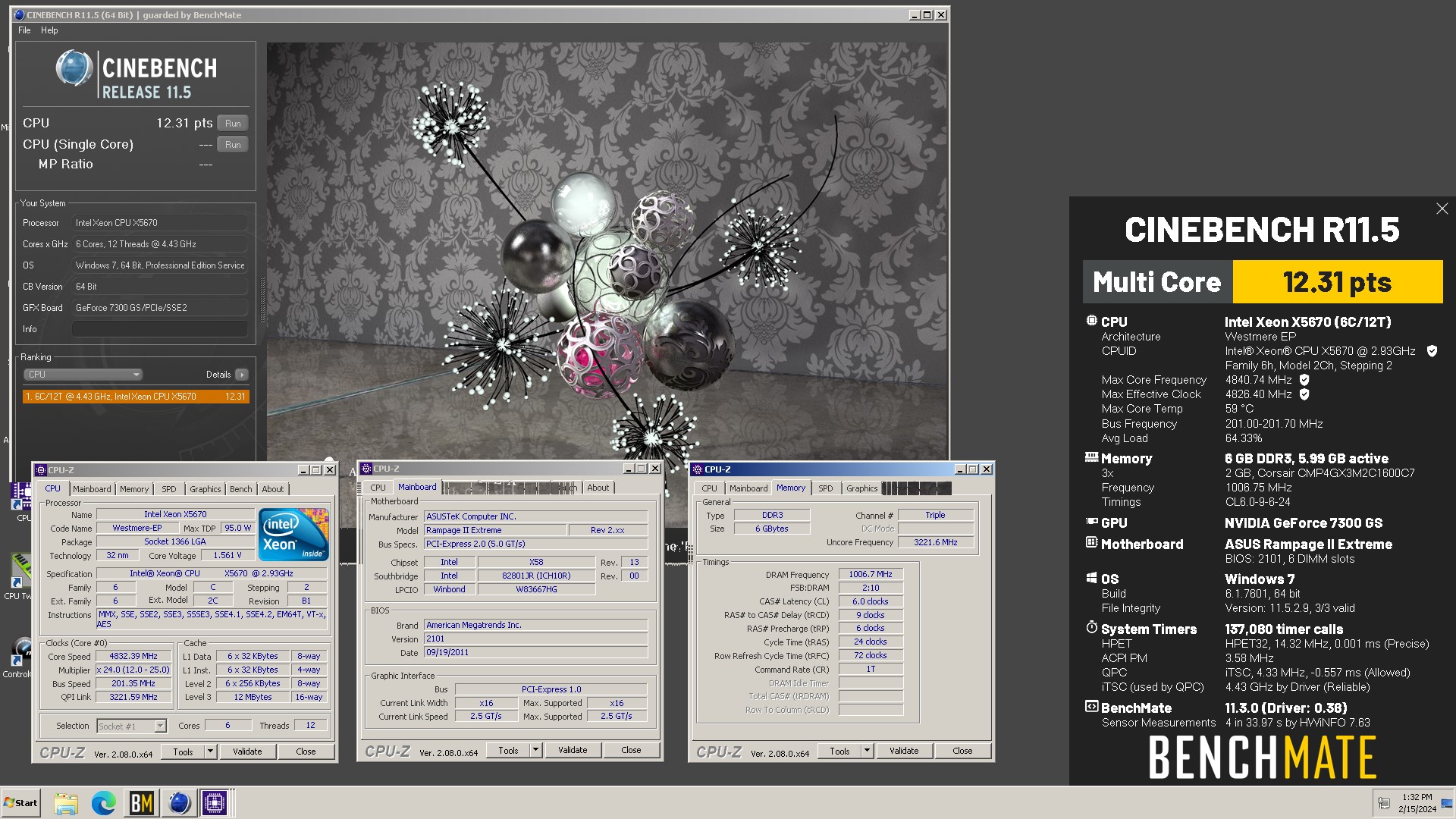Launch Microsoft Edge from the taskbar
Image resolution: width=1456 pixels, height=819 pixels.
pyautogui.click(x=104, y=803)
